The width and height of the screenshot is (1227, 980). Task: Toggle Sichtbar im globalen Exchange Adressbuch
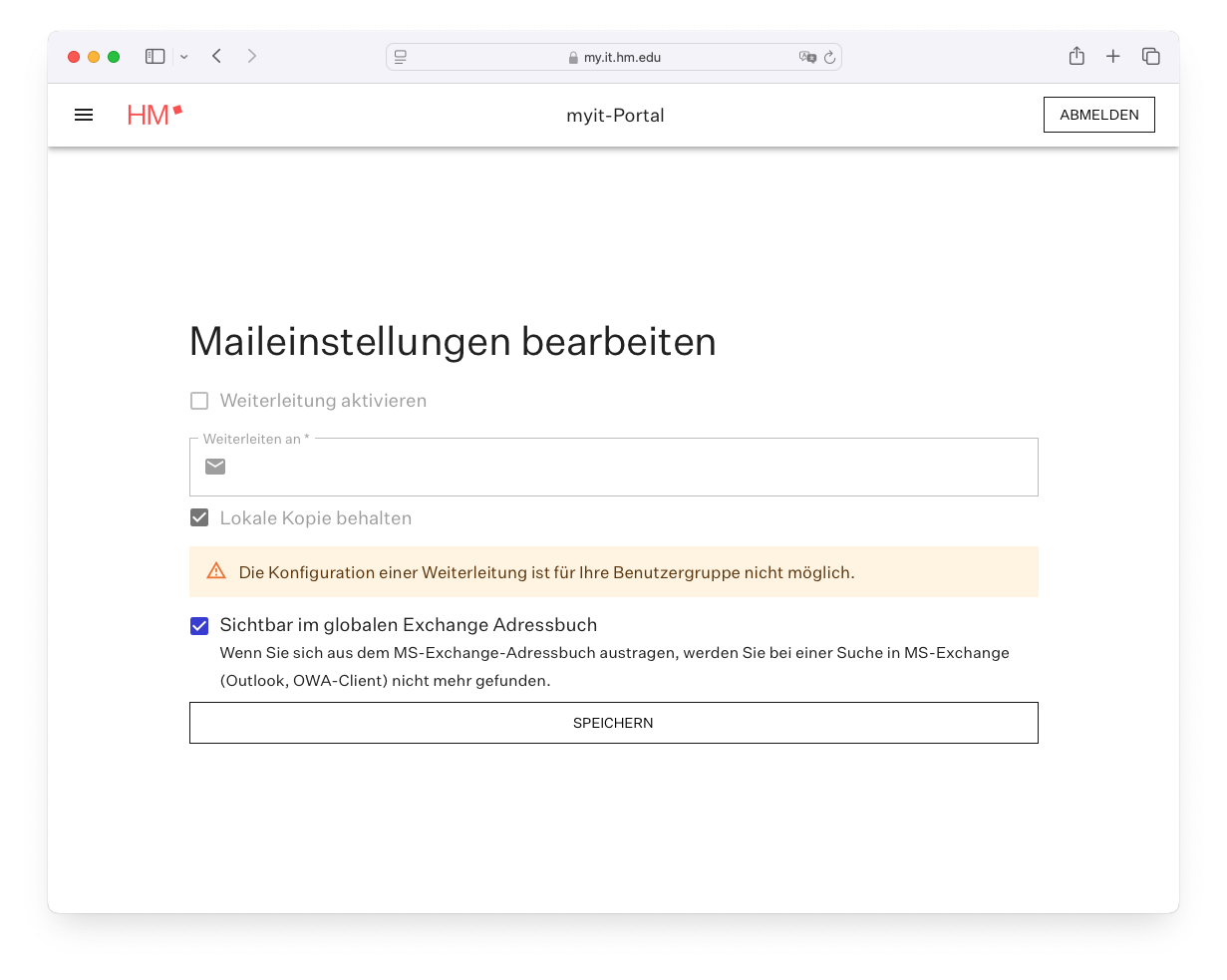click(x=199, y=626)
